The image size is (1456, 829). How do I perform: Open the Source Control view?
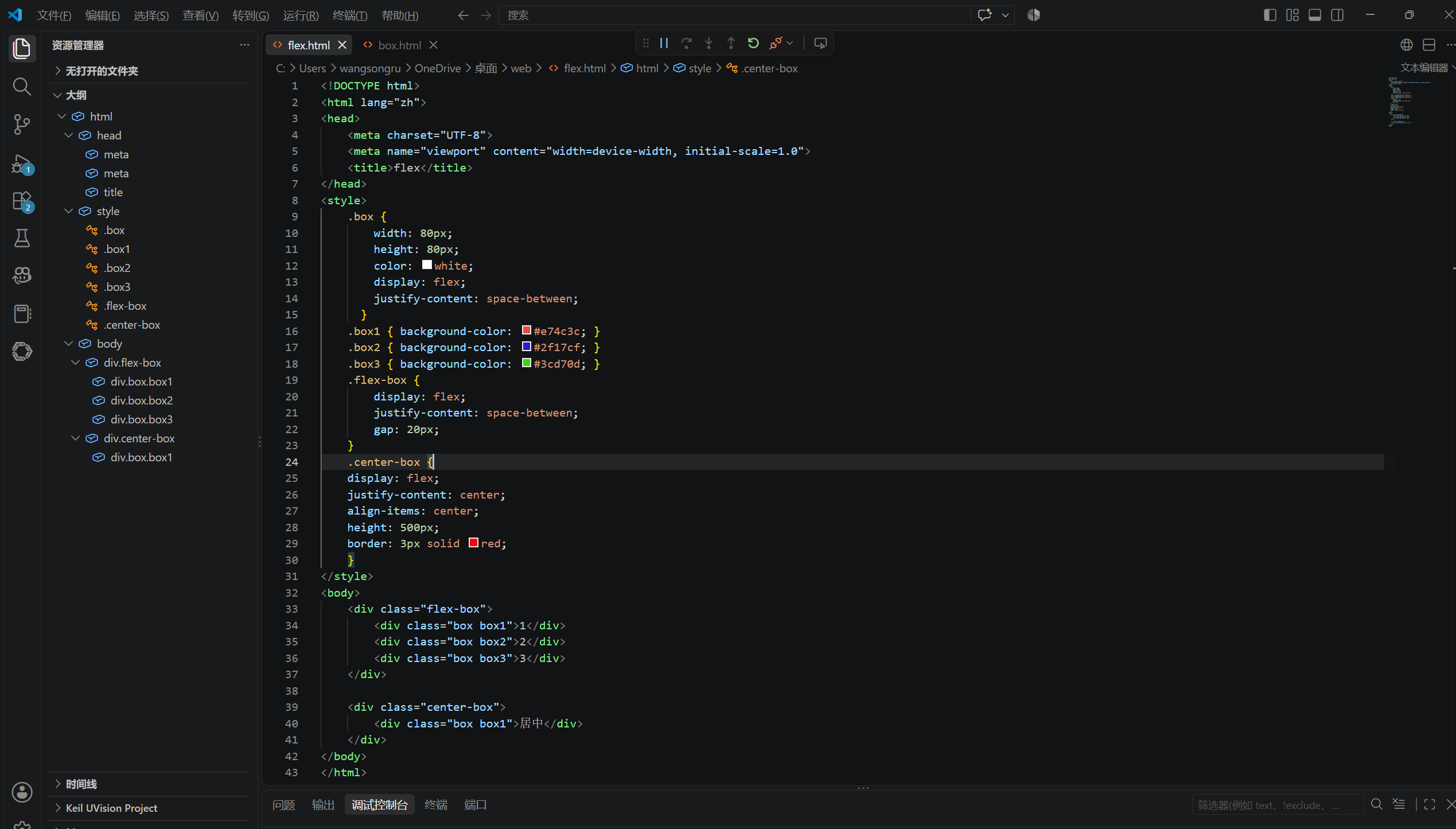[22, 124]
